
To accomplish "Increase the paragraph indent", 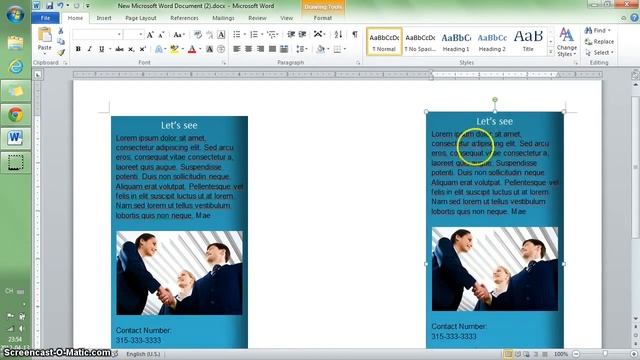I will click(x=302, y=35).
